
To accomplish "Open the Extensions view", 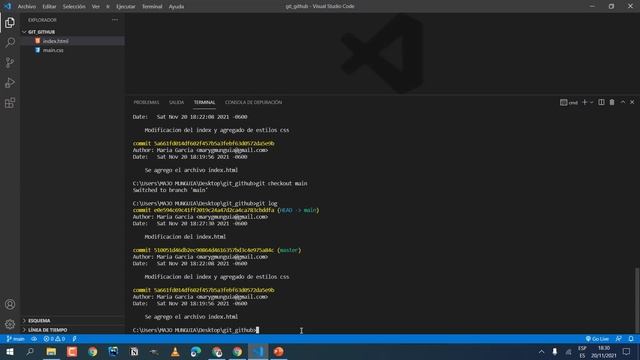I will pos(10,102).
